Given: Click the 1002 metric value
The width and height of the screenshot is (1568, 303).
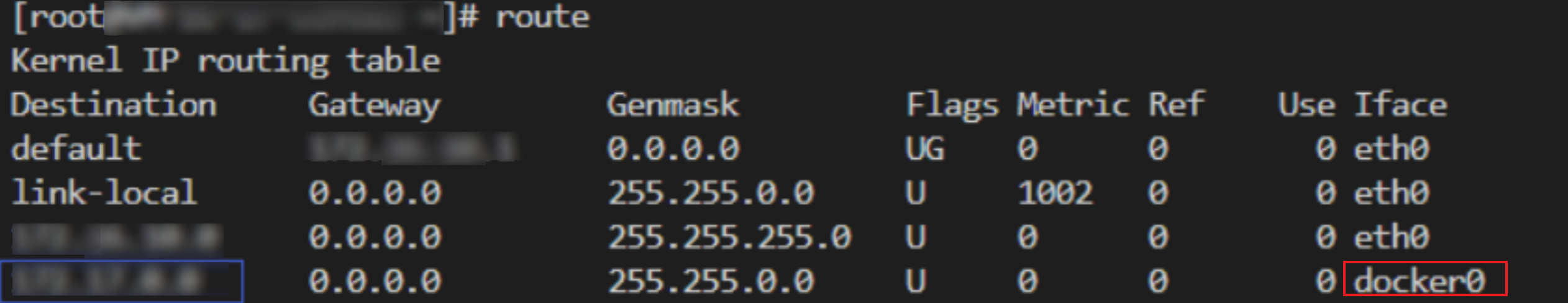Looking at the screenshot, I should click(x=1054, y=193).
